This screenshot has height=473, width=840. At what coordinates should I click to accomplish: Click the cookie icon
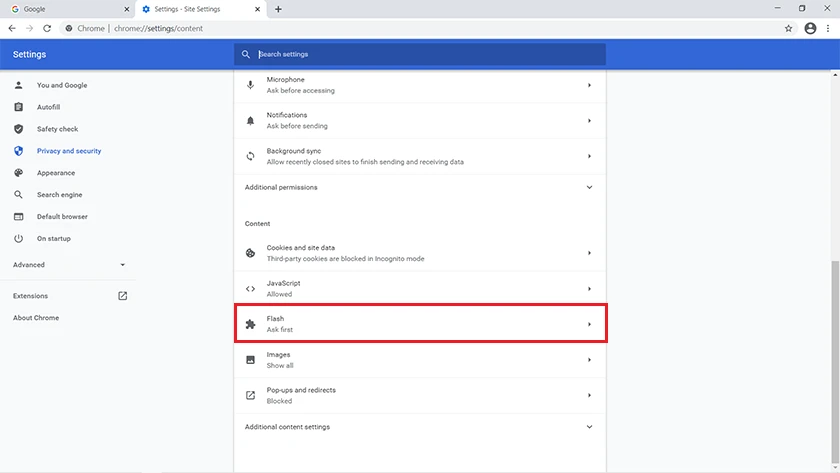click(x=250, y=253)
